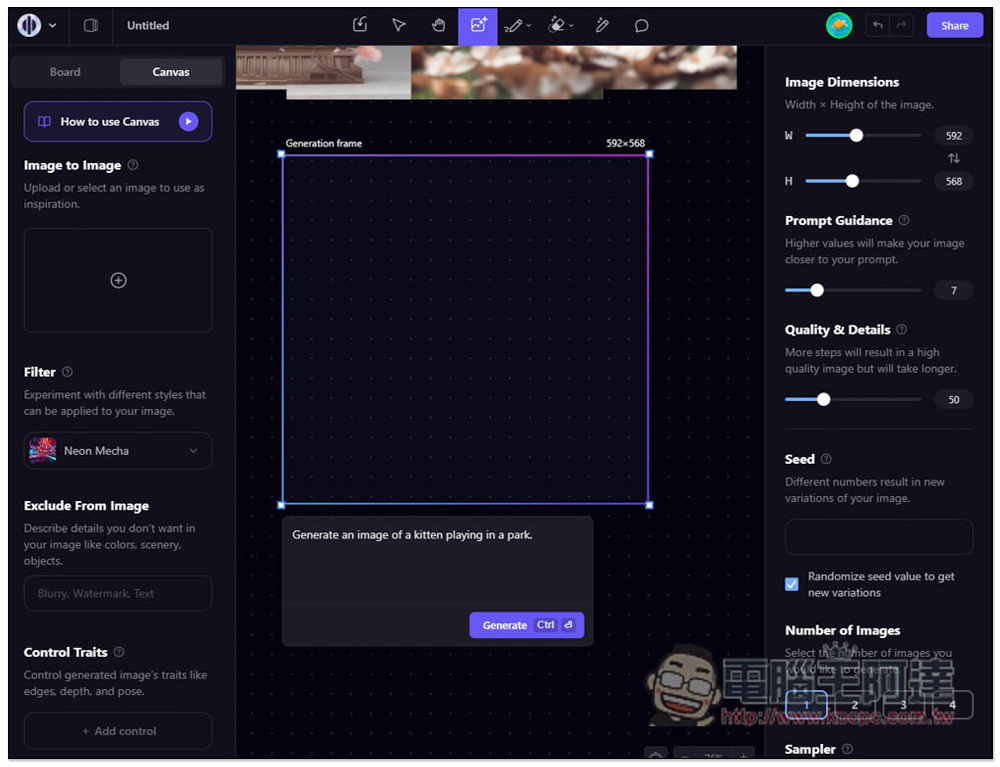Open the sketch tool options chevron

[x=529, y=26]
